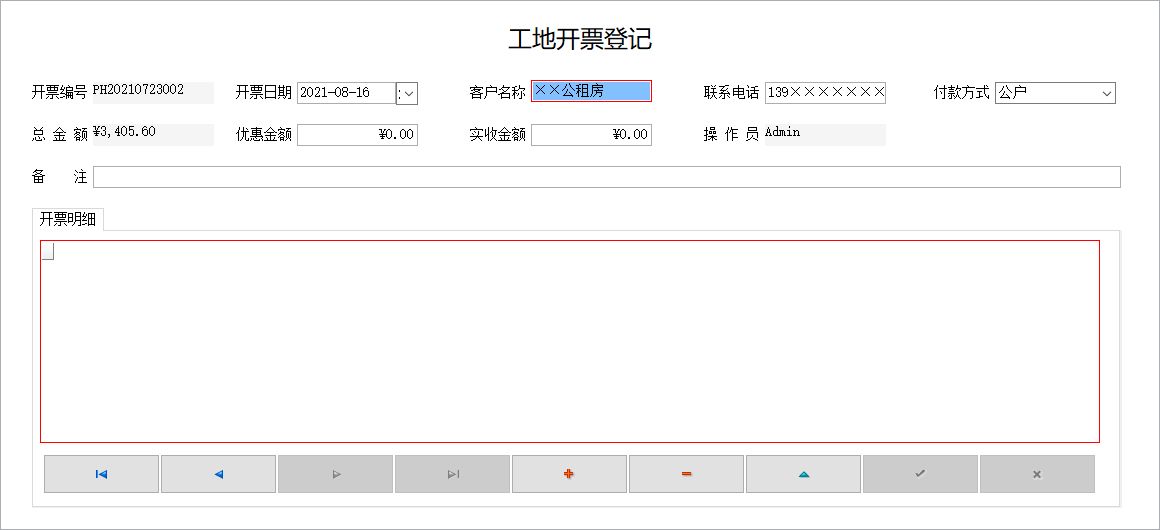Select the grid corner selector box
The image size is (1160, 530).
coord(47,252)
